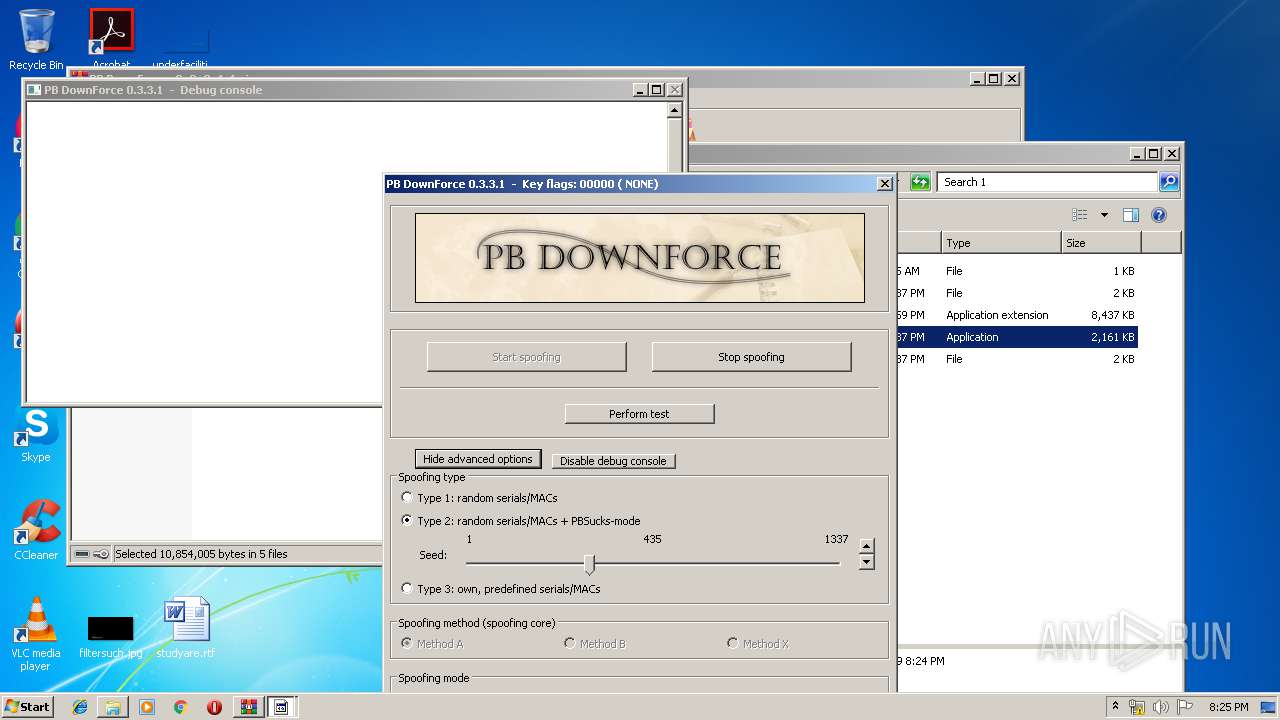Click the green refresh button in Explorer

(x=920, y=182)
